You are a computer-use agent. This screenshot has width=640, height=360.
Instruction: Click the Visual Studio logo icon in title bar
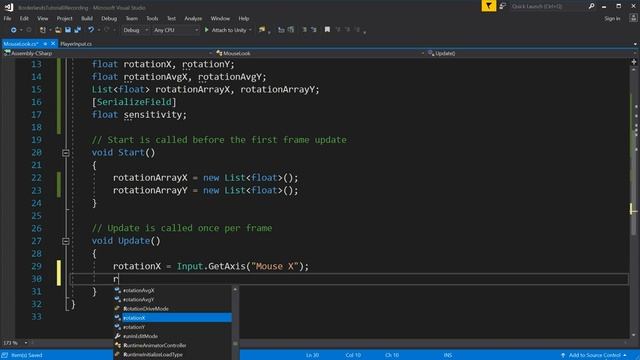click(x=9, y=7)
